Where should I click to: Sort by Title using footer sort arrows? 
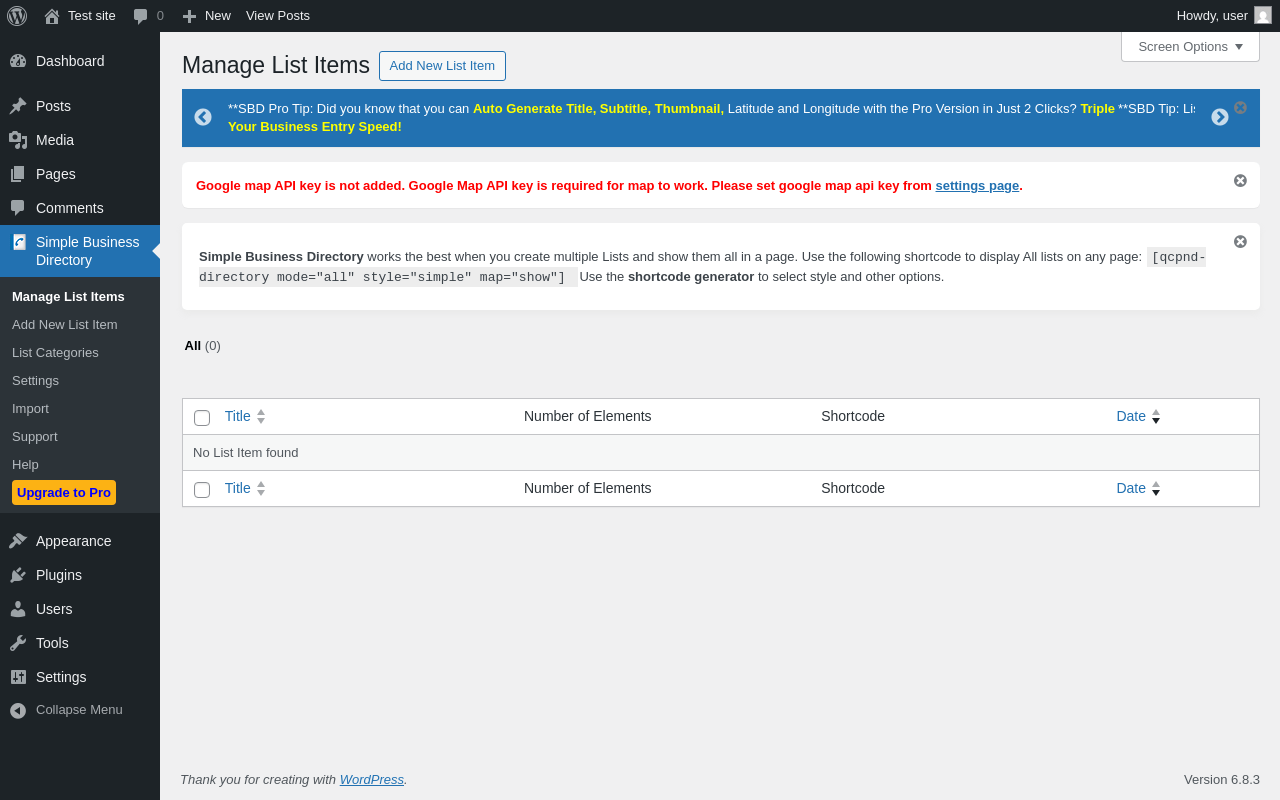tap(261, 489)
